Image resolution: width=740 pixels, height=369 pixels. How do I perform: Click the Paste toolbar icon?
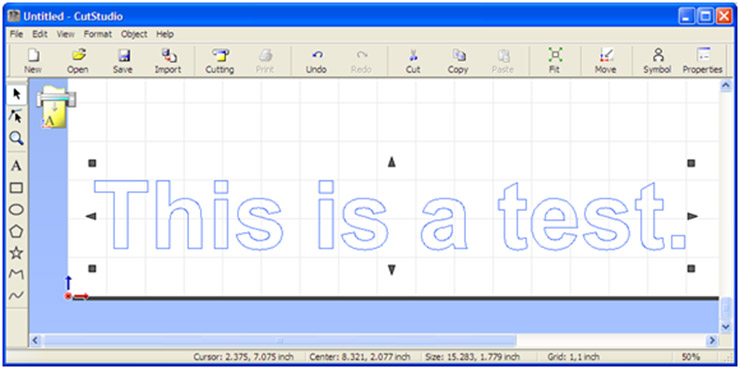[503, 60]
